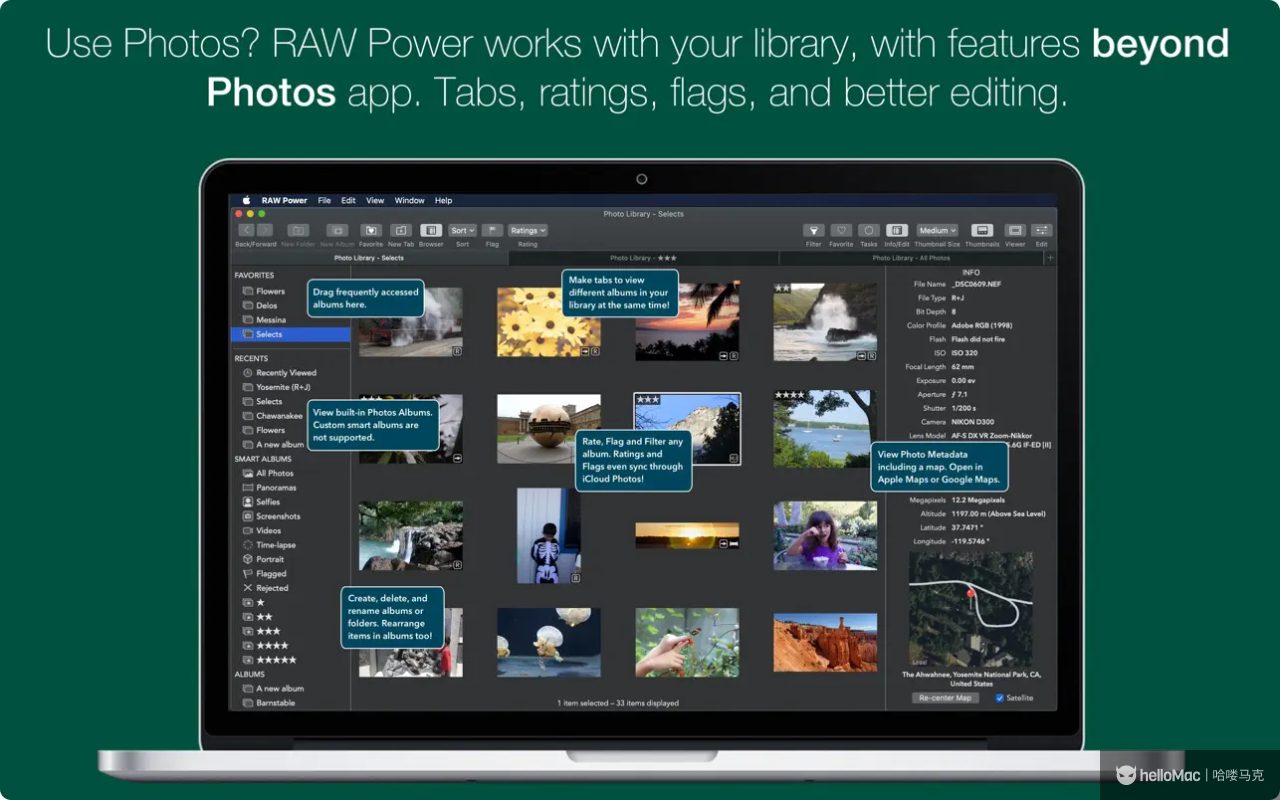
Task: Select Delos in Favorites
Action: click(260, 306)
